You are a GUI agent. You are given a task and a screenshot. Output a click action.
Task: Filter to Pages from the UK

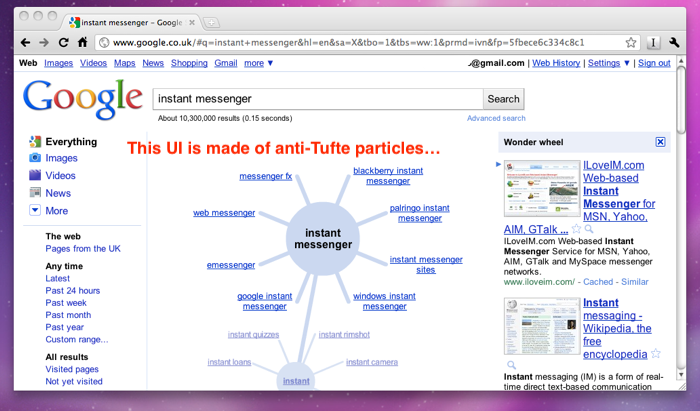tap(83, 249)
